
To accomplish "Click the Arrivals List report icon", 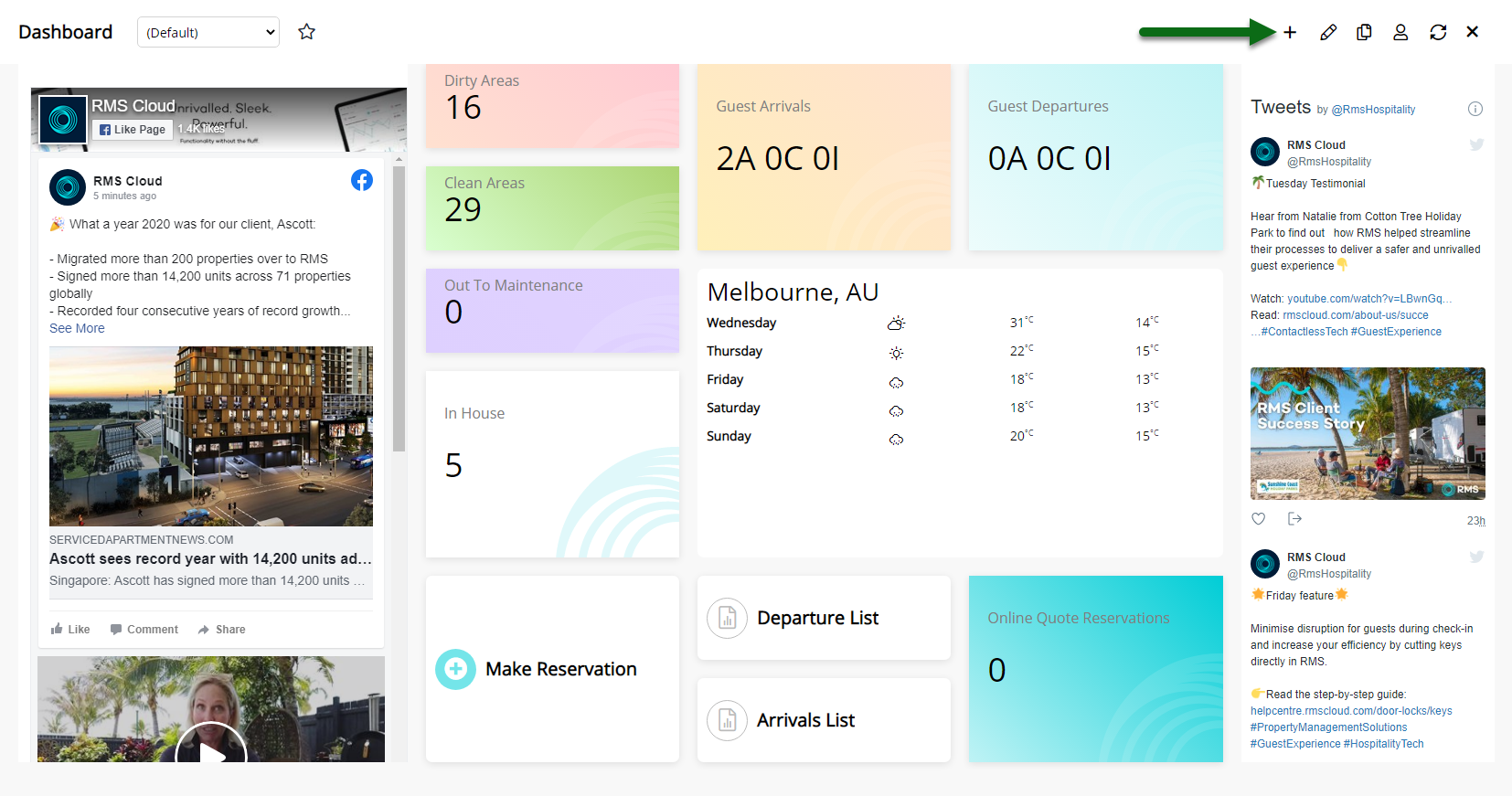I will point(727,720).
